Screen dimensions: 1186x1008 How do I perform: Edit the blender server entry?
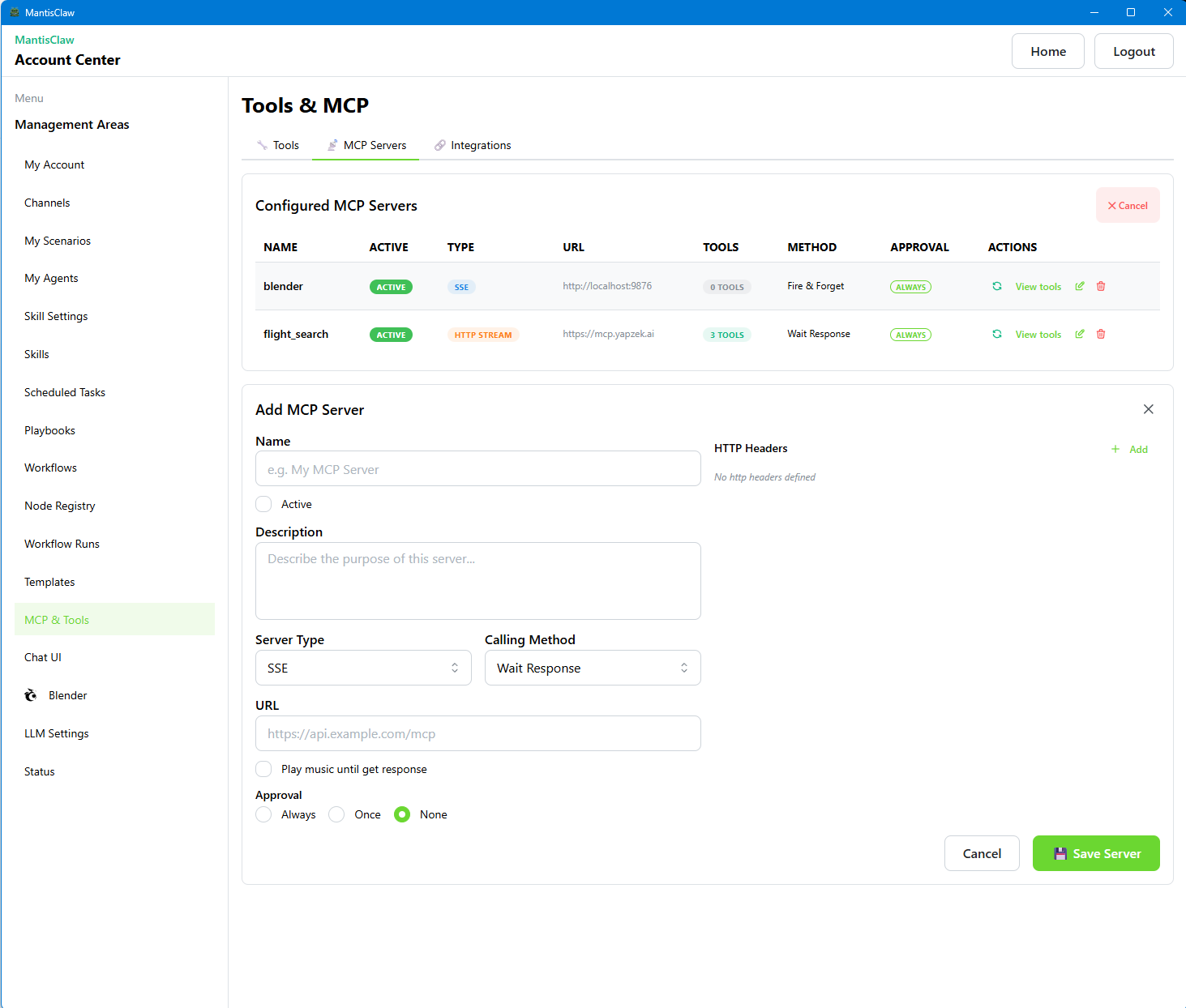(1080, 286)
